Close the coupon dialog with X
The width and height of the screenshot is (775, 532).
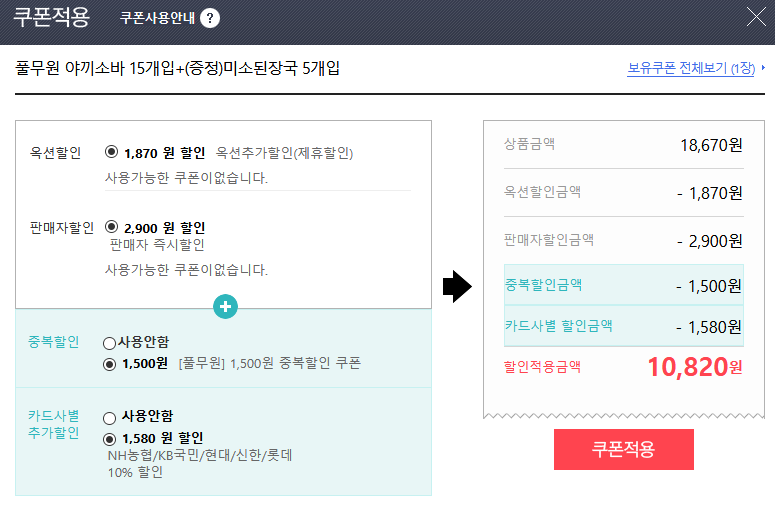756,17
